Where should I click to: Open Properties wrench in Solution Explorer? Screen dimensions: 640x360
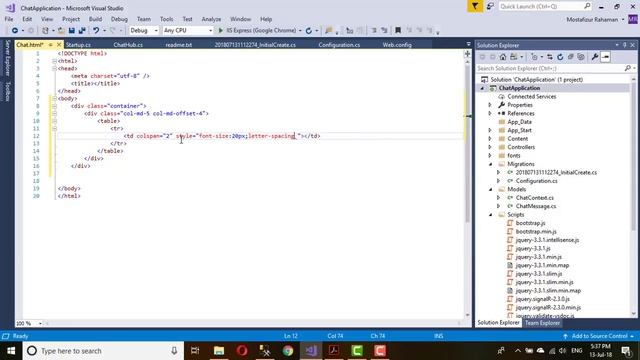pyautogui.click(x=595, y=57)
